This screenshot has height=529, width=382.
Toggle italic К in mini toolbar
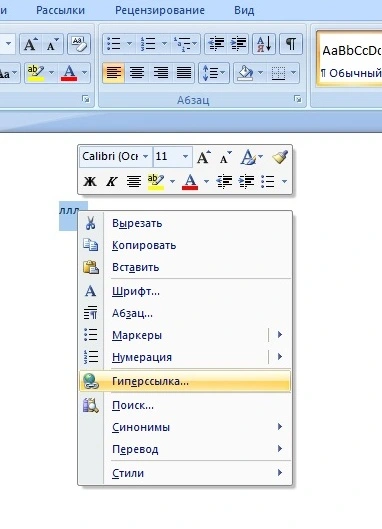coord(111,182)
